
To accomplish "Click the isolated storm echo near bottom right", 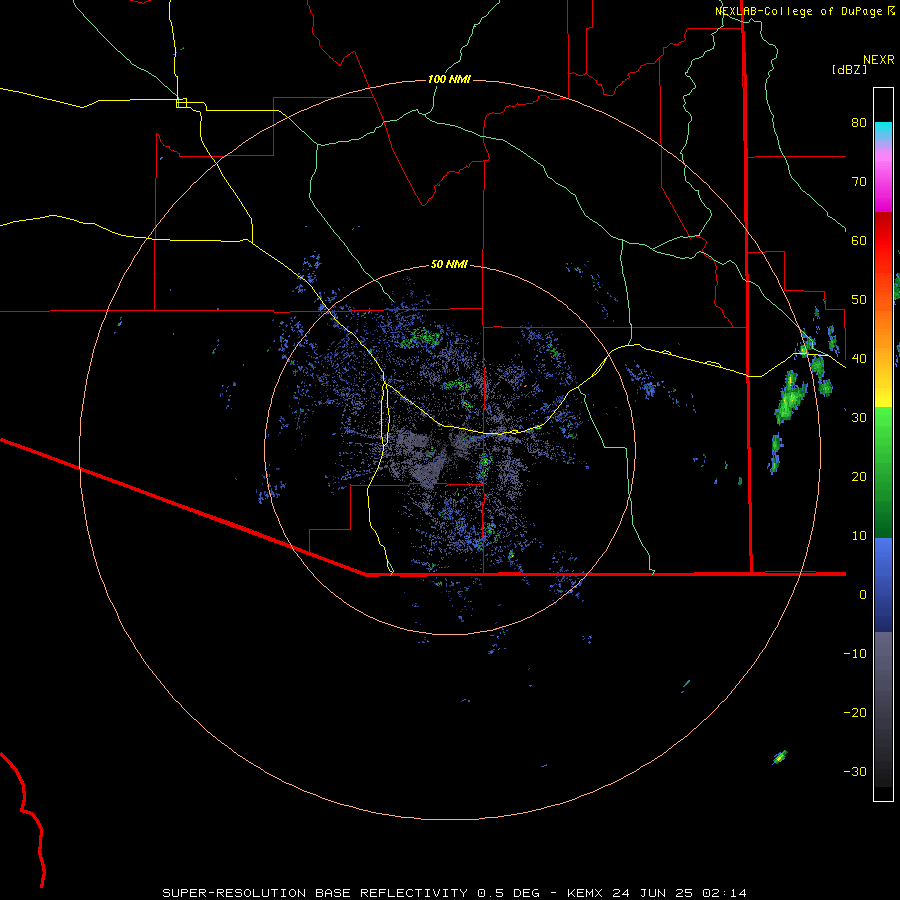I will coord(779,757).
